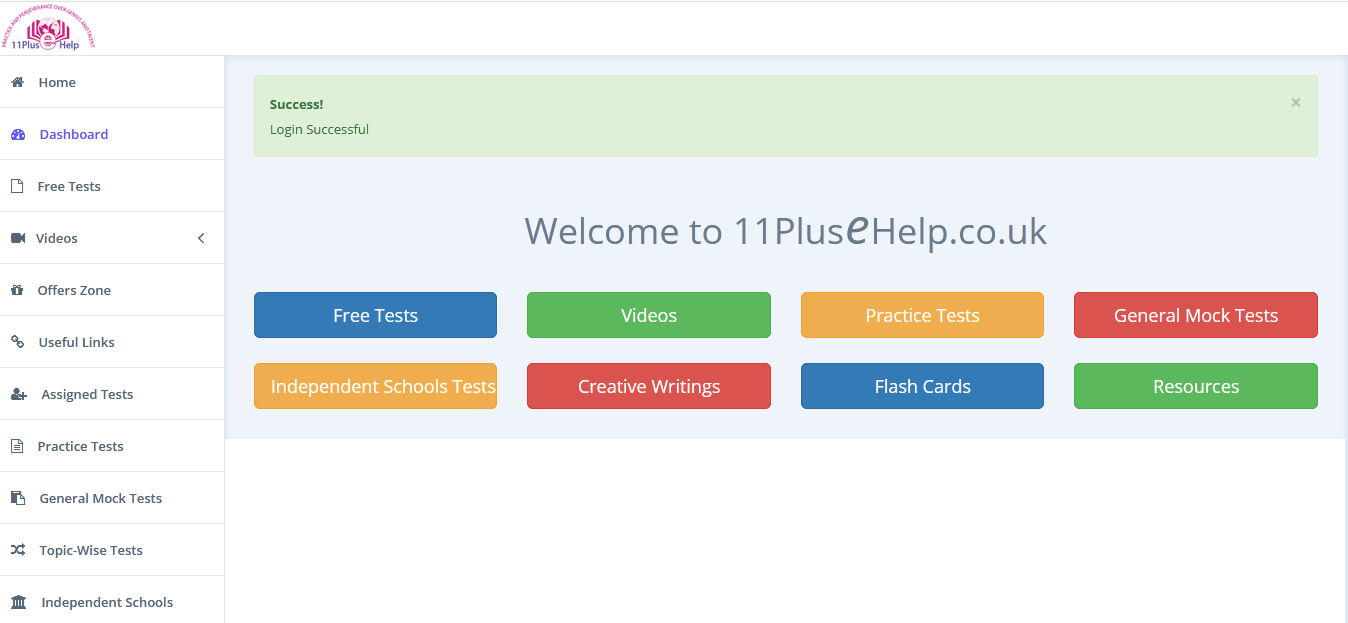
Task: Click the red General Mock Tests button
Action: 1196,315
